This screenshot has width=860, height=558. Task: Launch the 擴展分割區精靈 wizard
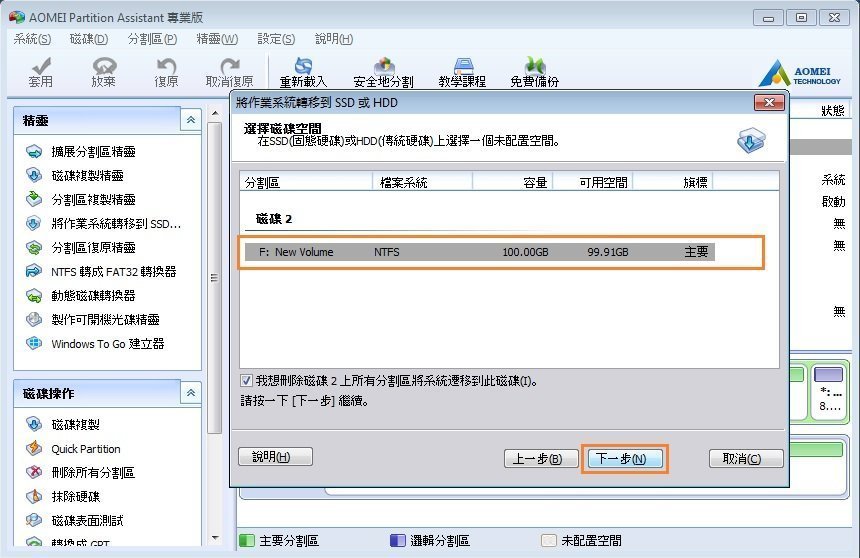(93, 151)
